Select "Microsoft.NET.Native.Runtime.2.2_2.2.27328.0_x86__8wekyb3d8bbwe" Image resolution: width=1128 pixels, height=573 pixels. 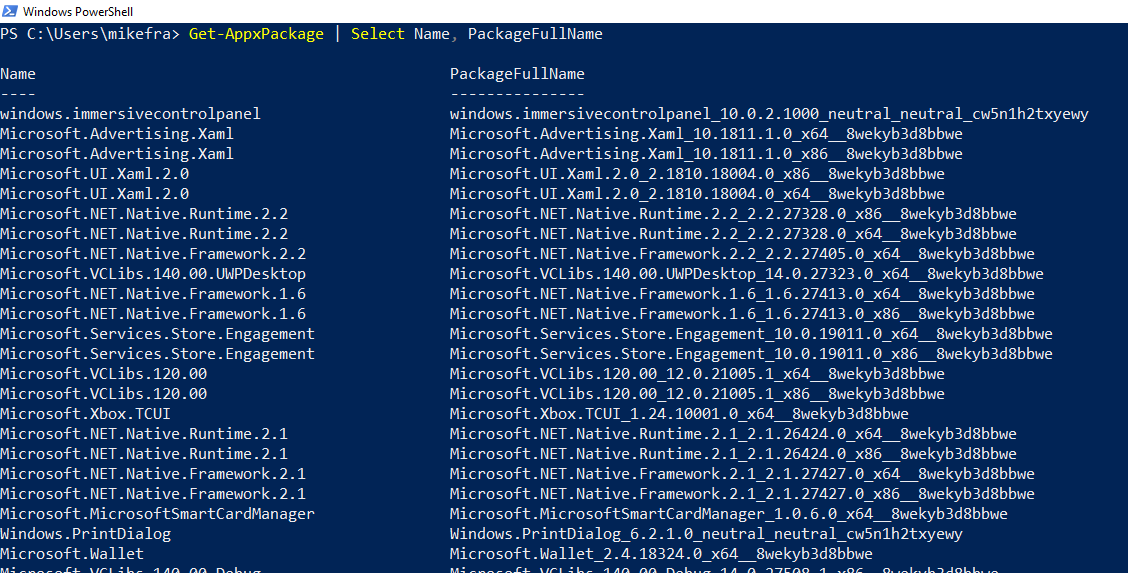tap(733, 214)
